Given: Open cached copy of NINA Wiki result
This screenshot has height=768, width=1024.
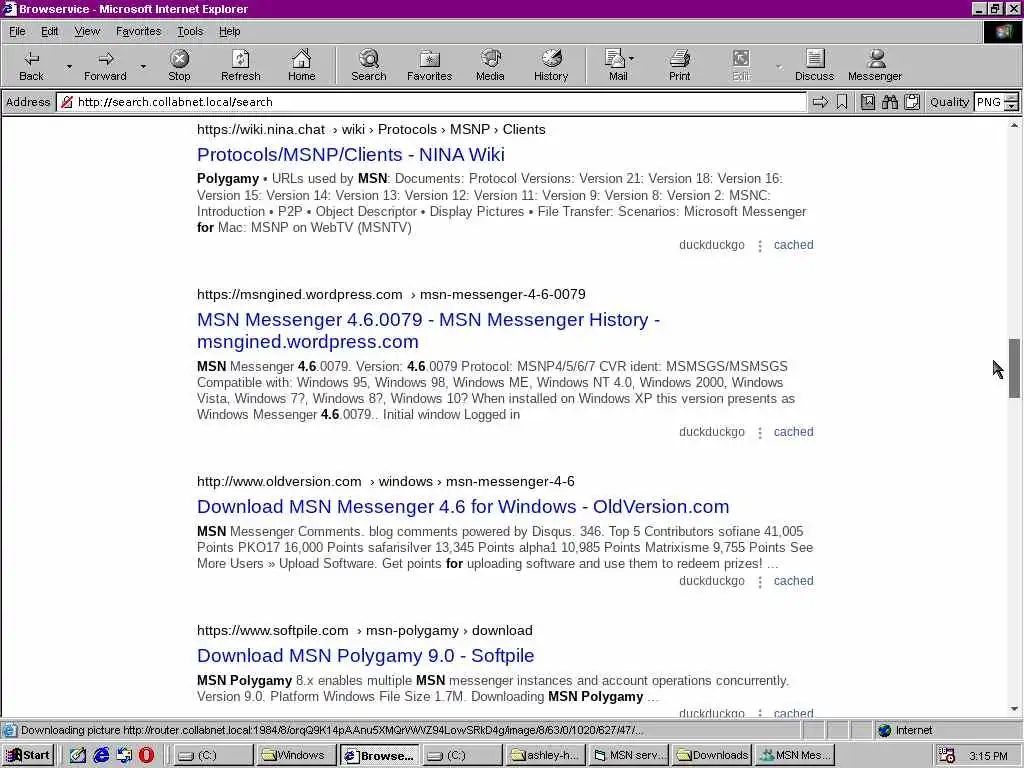Looking at the screenshot, I should (x=793, y=245).
